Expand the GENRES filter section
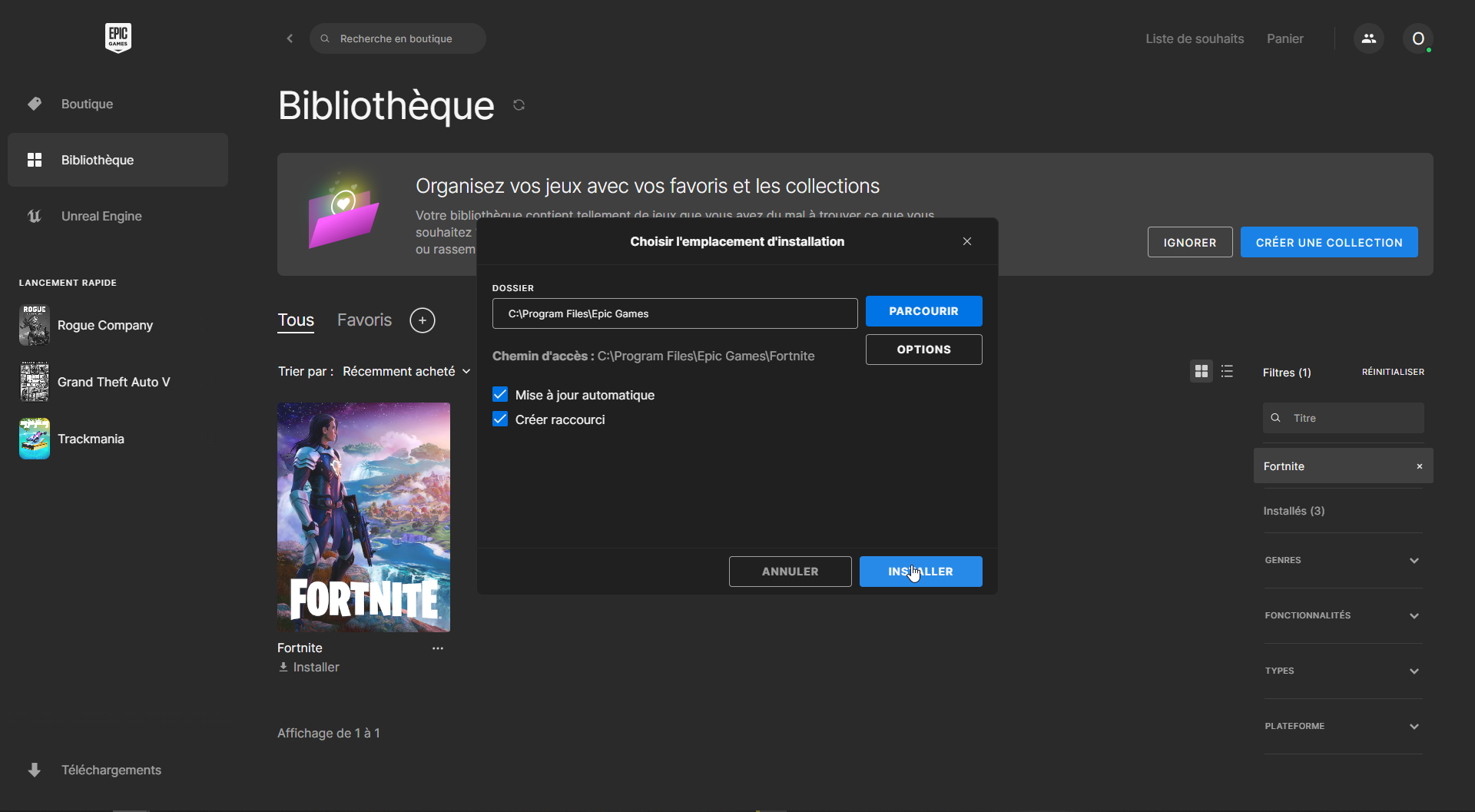Viewport: 1475px width, 812px height. pyautogui.click(x=1342, y=560)
